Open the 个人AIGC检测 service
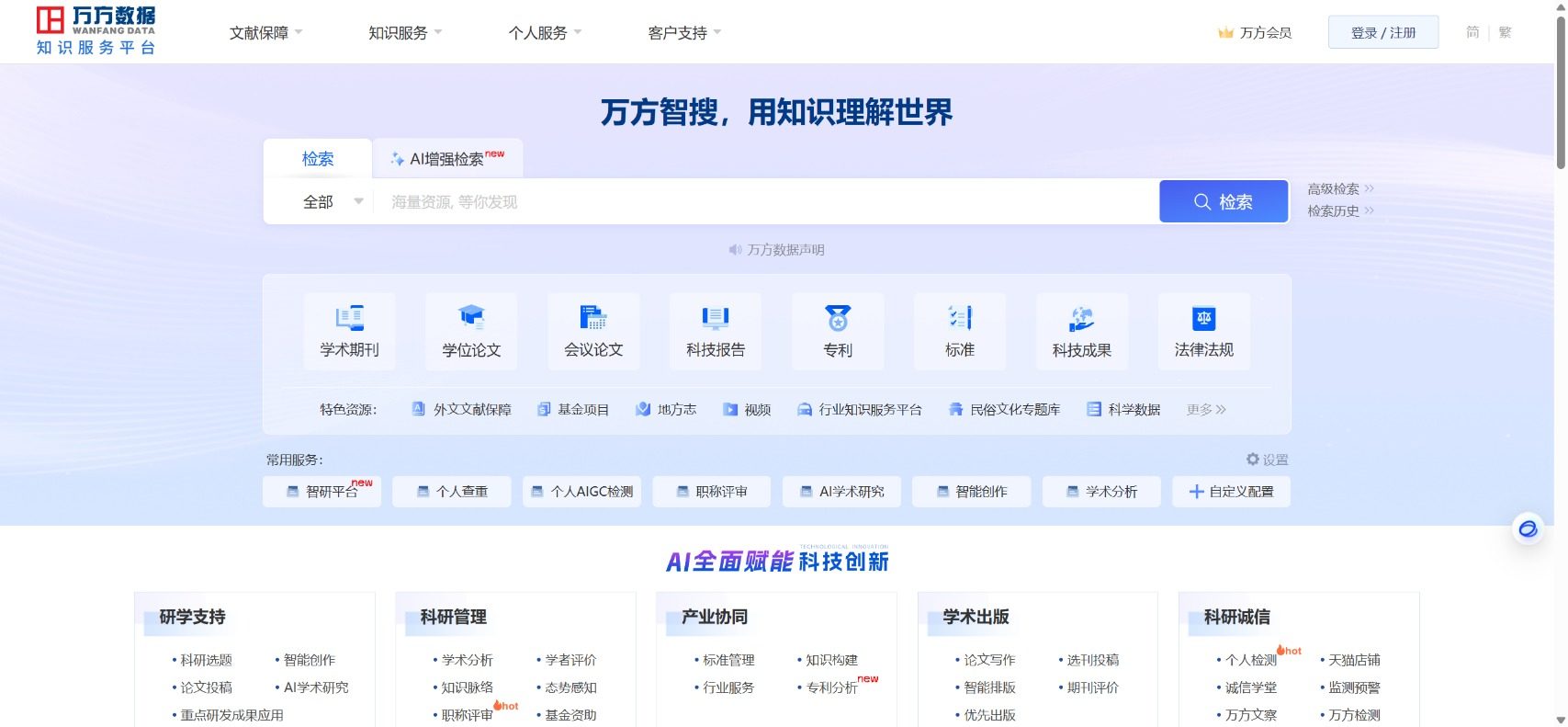This screenshot has width=1568, height=727. [x=581, y=492]
